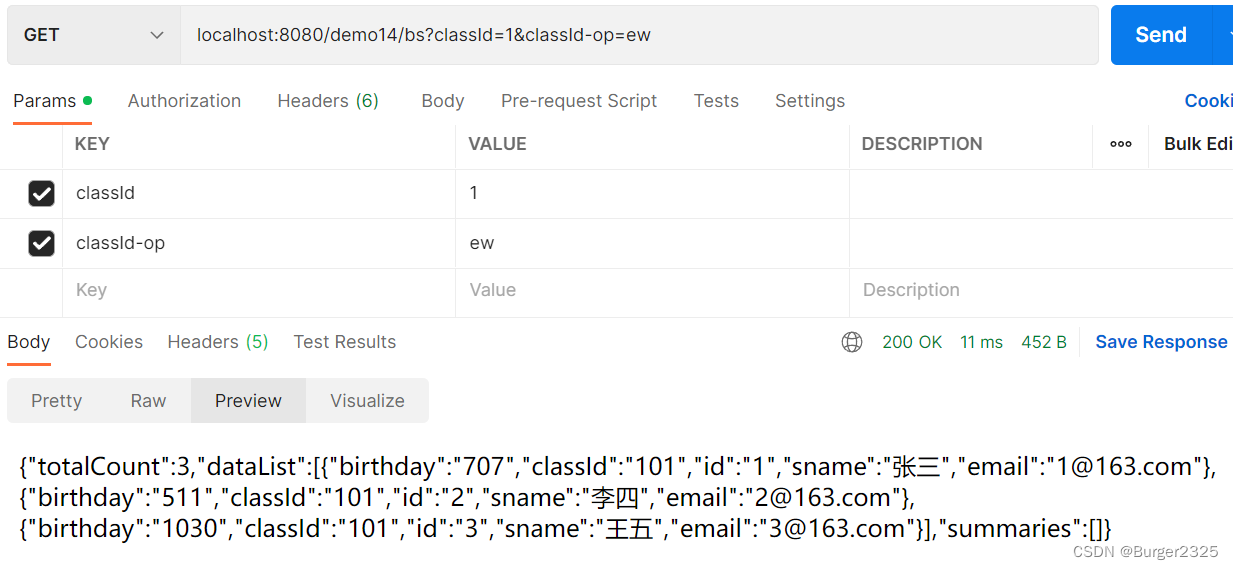Switch to the Authorization tab
Viewport: 1233px width, 570px height.
coord(184,101)
